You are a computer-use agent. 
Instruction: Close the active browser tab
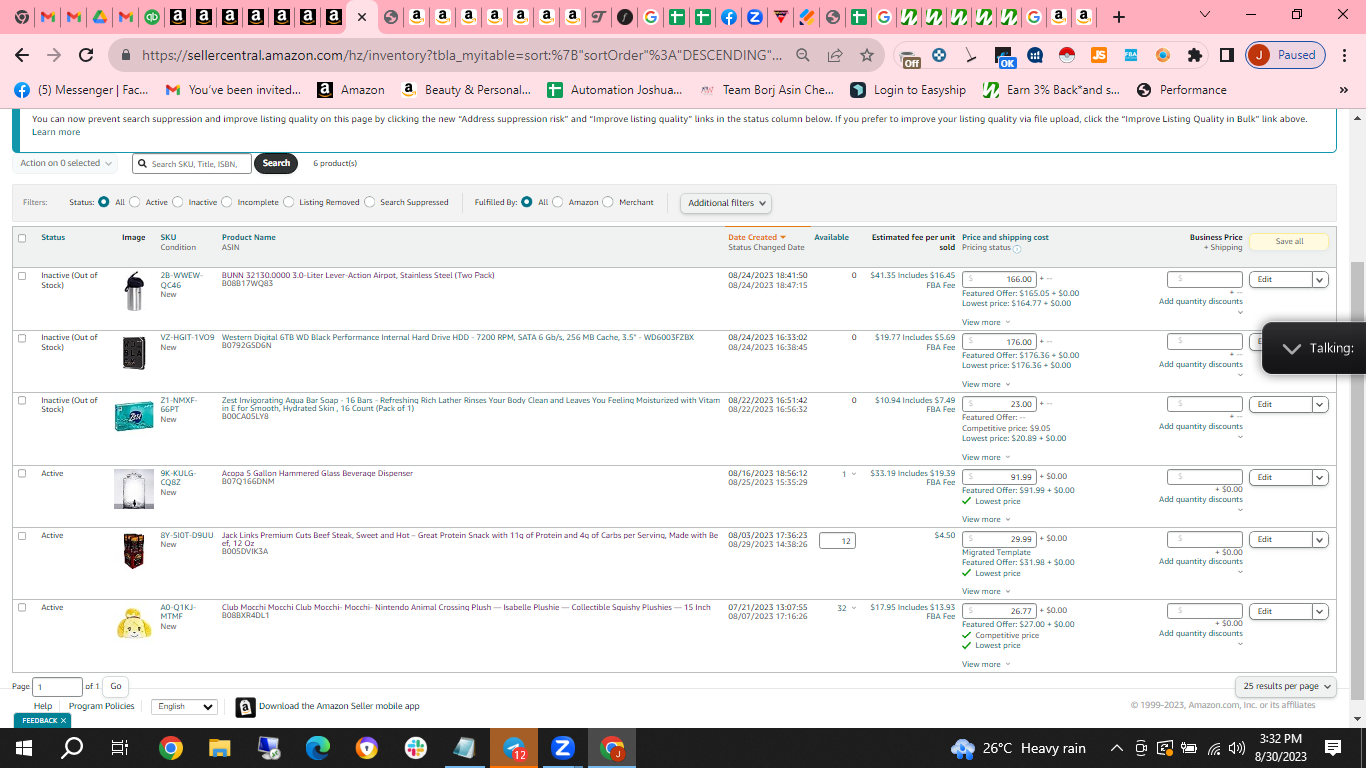[361, 17]
